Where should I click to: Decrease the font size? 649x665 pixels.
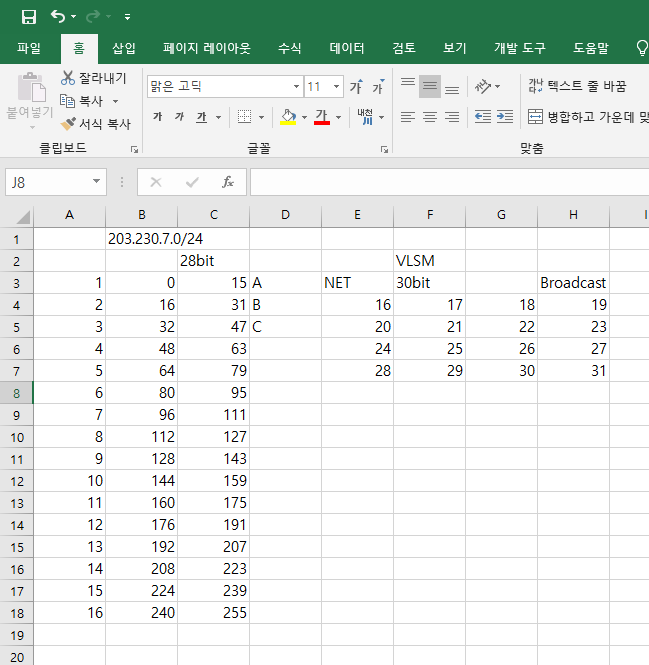378,87
